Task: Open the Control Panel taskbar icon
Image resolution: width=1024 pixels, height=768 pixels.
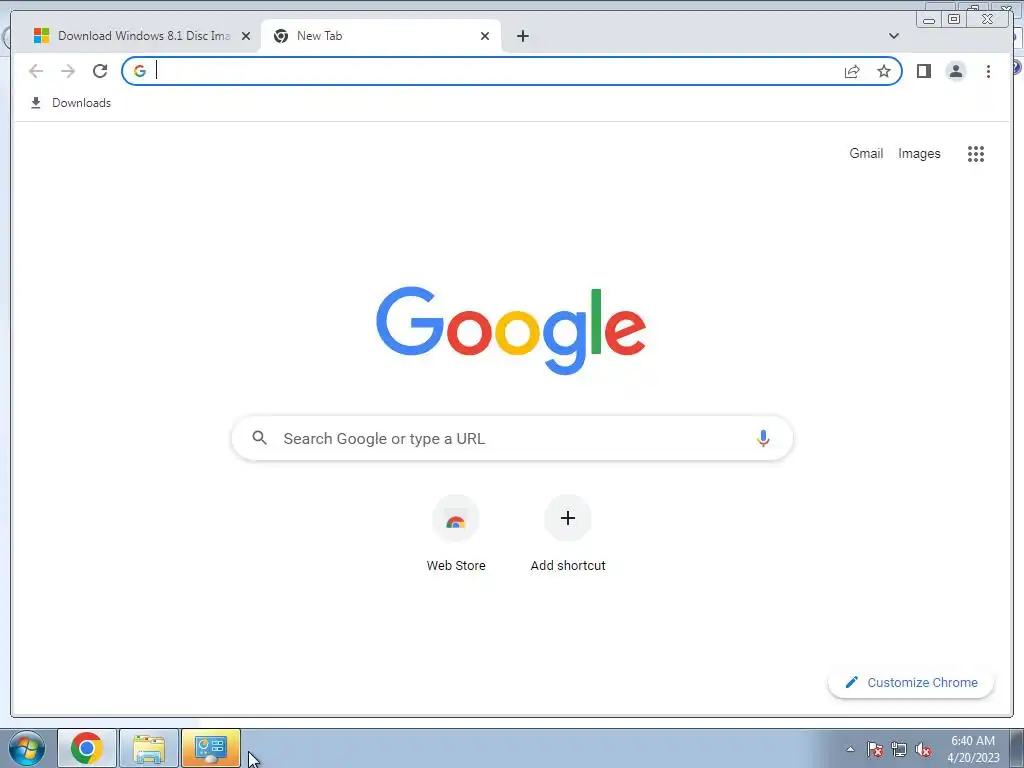Action: click(x=211, y=748)
